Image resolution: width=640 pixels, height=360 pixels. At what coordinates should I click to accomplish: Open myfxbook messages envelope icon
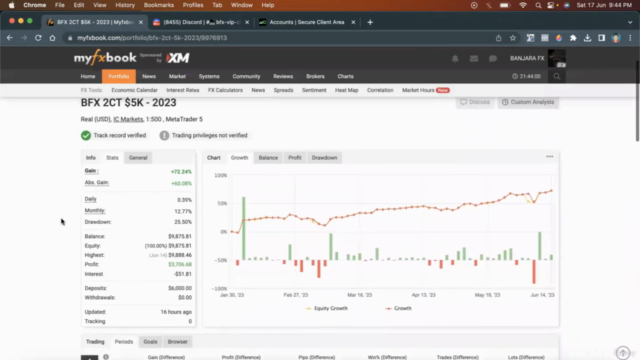click(x=474, y=58)
